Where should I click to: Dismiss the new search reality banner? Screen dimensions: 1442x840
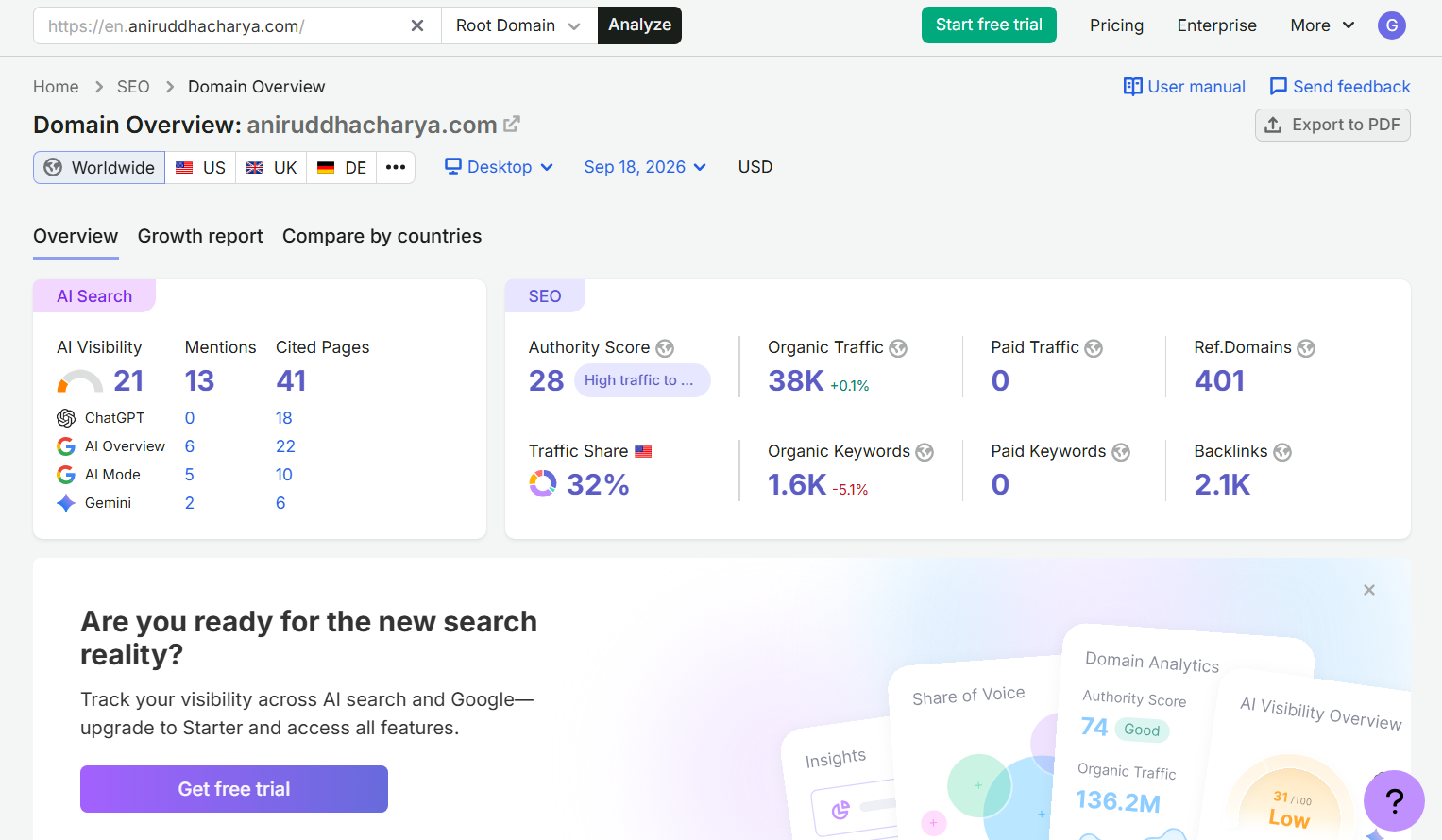[1369, 590]
